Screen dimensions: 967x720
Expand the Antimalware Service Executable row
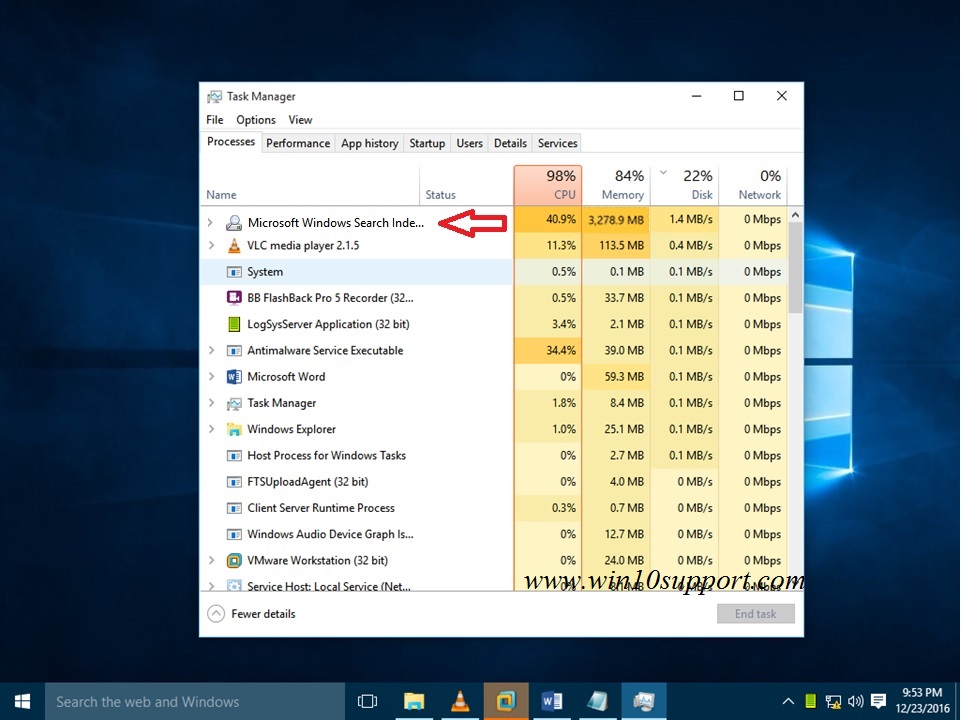click(211, 350)
